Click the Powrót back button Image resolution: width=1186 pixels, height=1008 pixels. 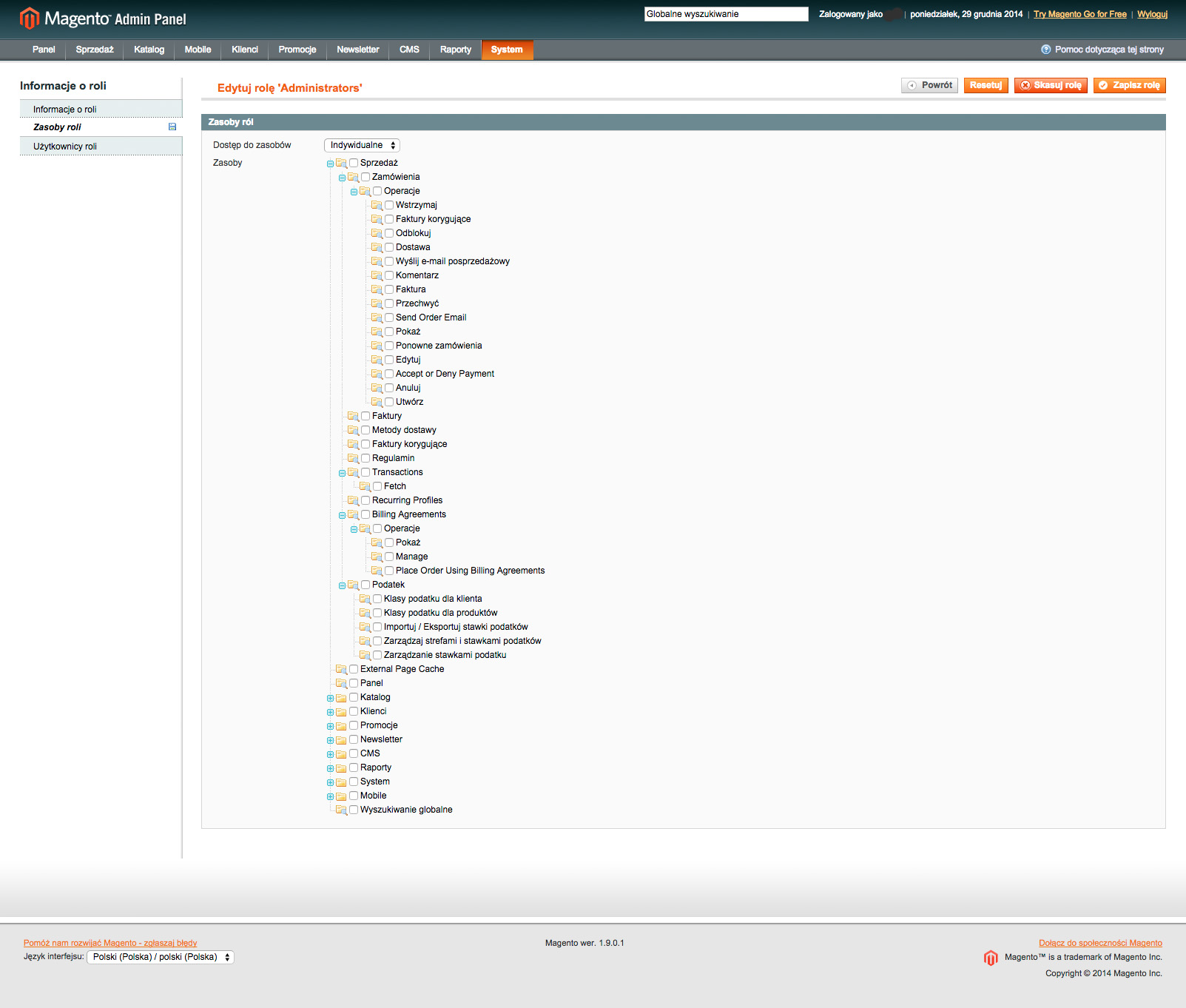pyautogui.click(x=929, y=85)
